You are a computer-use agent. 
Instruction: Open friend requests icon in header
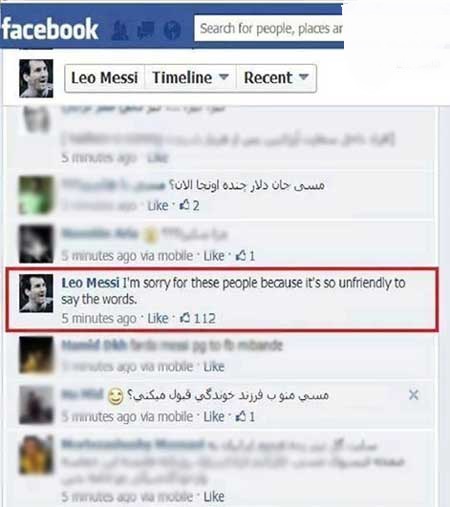(x=119, y=30)
